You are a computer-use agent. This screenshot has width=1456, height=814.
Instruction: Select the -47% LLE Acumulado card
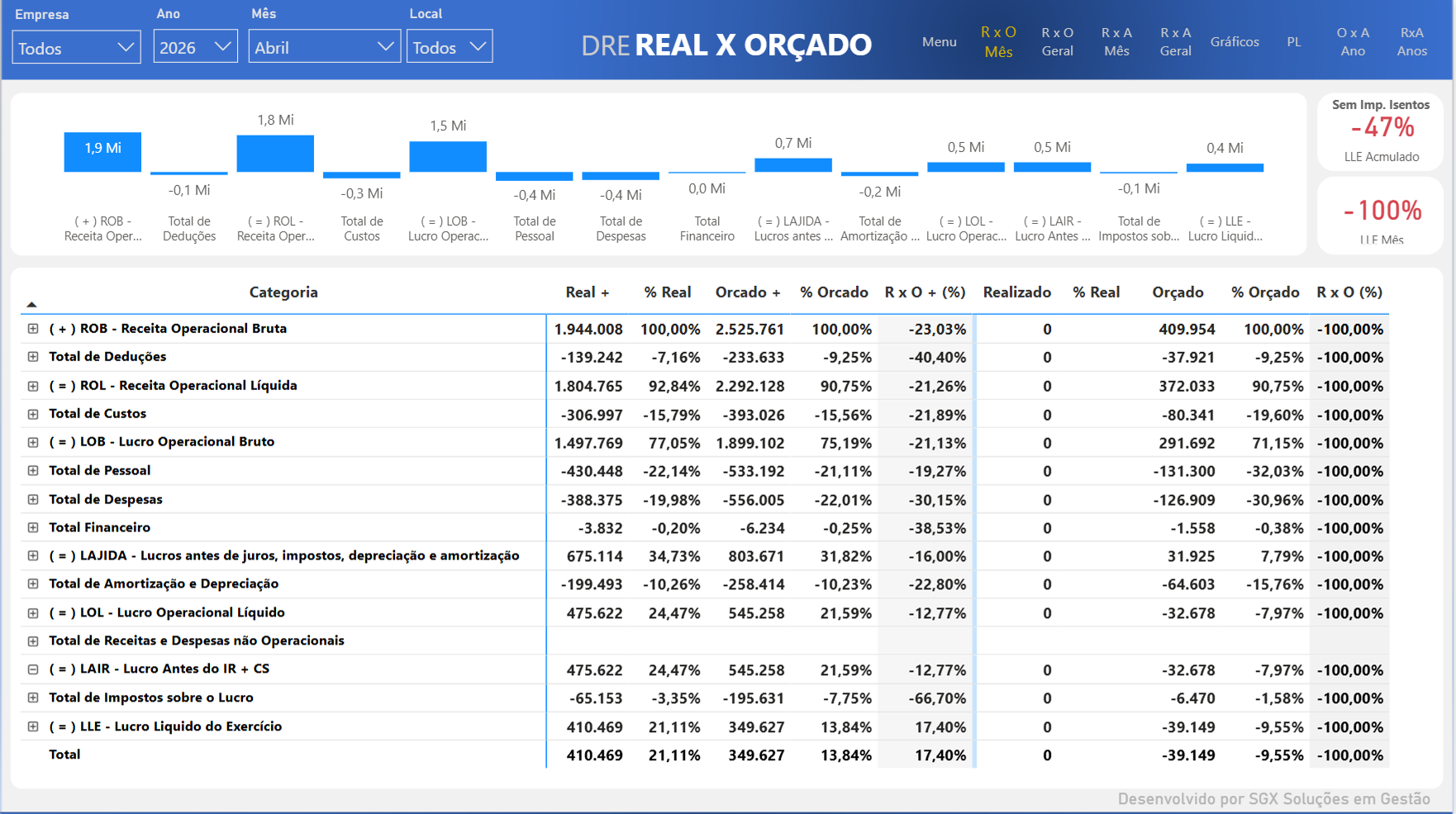(1381, 131)
